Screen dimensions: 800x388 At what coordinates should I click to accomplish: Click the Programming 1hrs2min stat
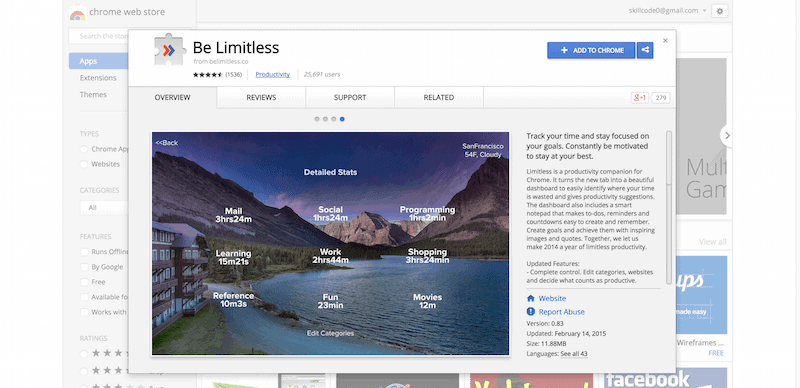click(427, 214)
